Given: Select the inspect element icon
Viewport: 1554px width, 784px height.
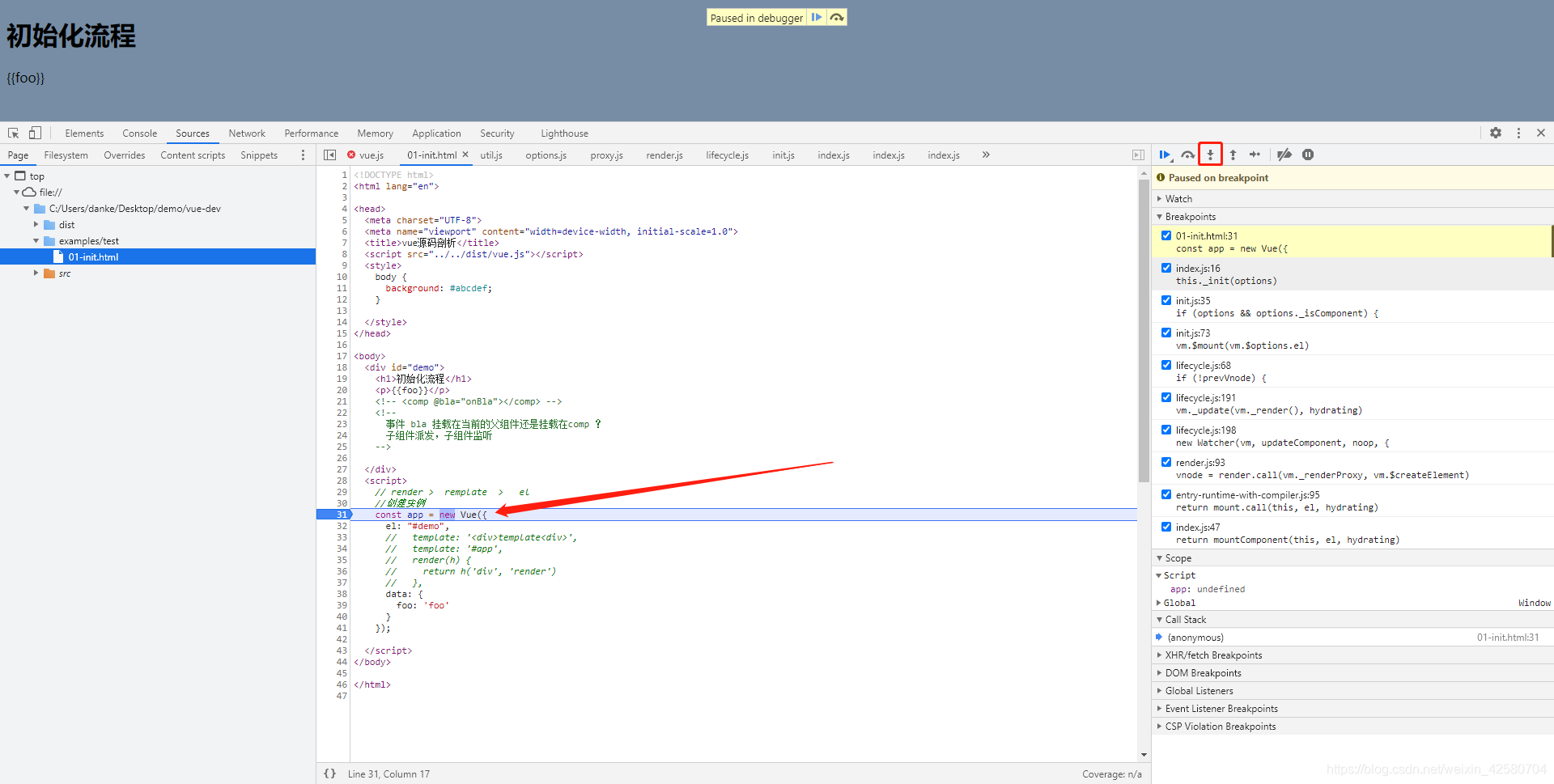Looking at the screenshot, I should (x=14, y=133).
